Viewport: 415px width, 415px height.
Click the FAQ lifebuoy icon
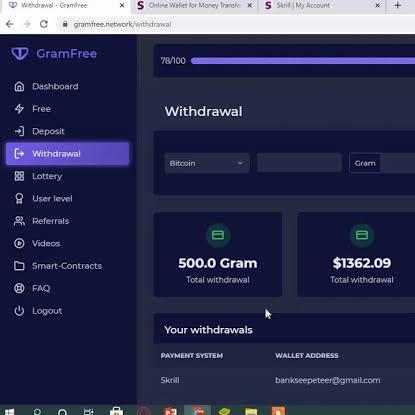tap(19, 288)
